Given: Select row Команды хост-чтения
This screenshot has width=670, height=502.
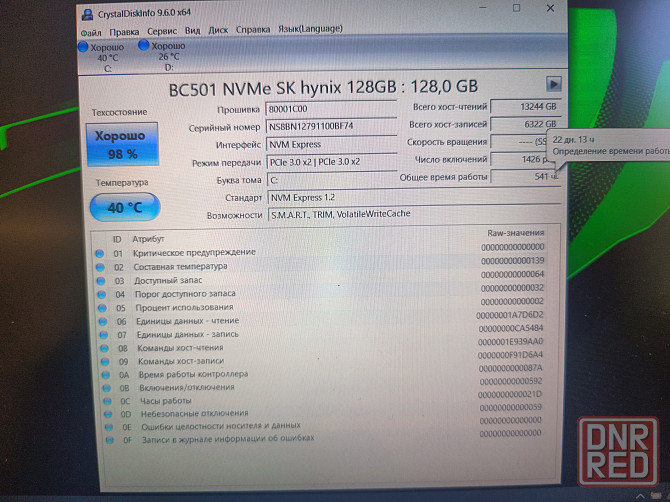Looking at the screenshot, I should 323,345.
